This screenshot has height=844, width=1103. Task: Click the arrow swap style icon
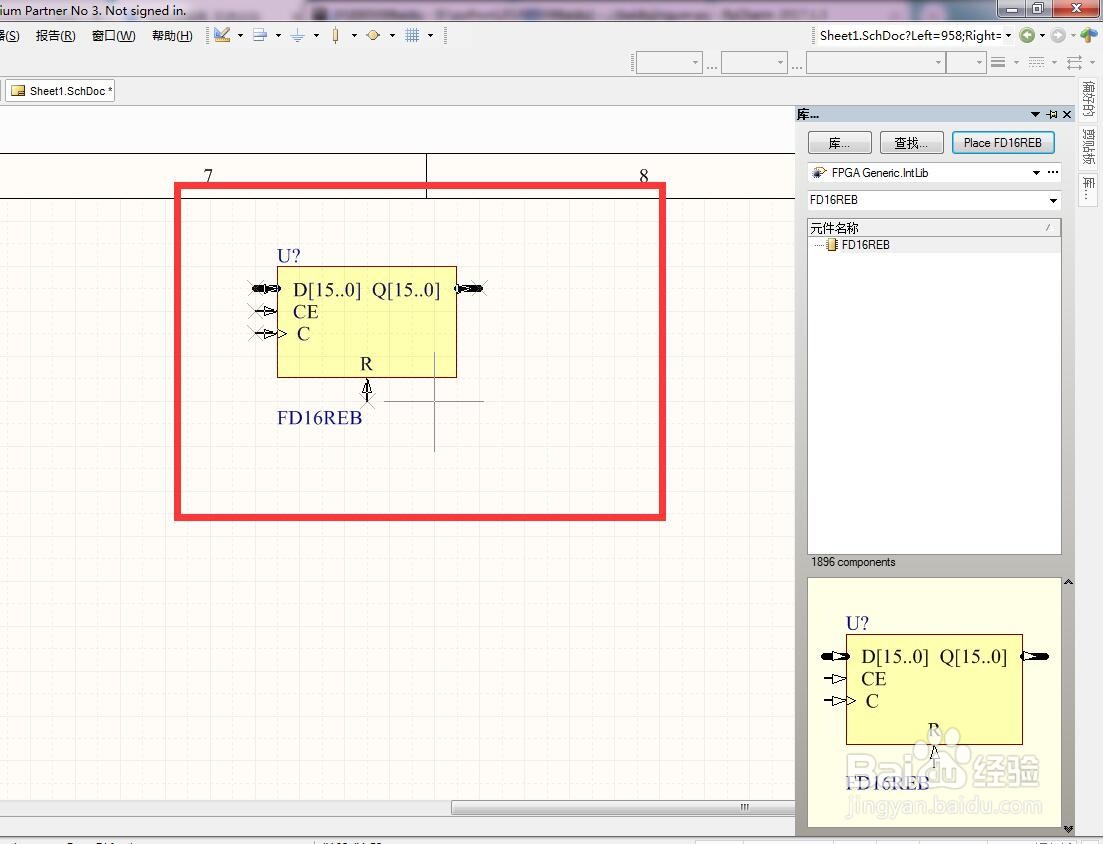tap(1075, 63)
